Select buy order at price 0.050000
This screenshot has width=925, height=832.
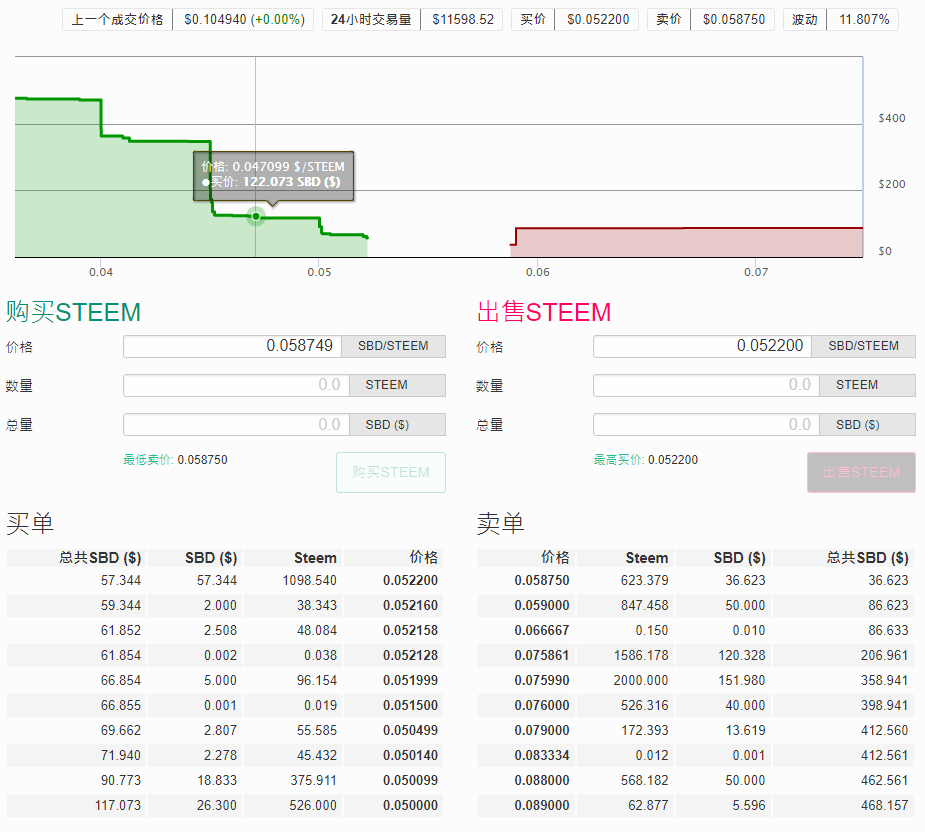tap(223, 805)
